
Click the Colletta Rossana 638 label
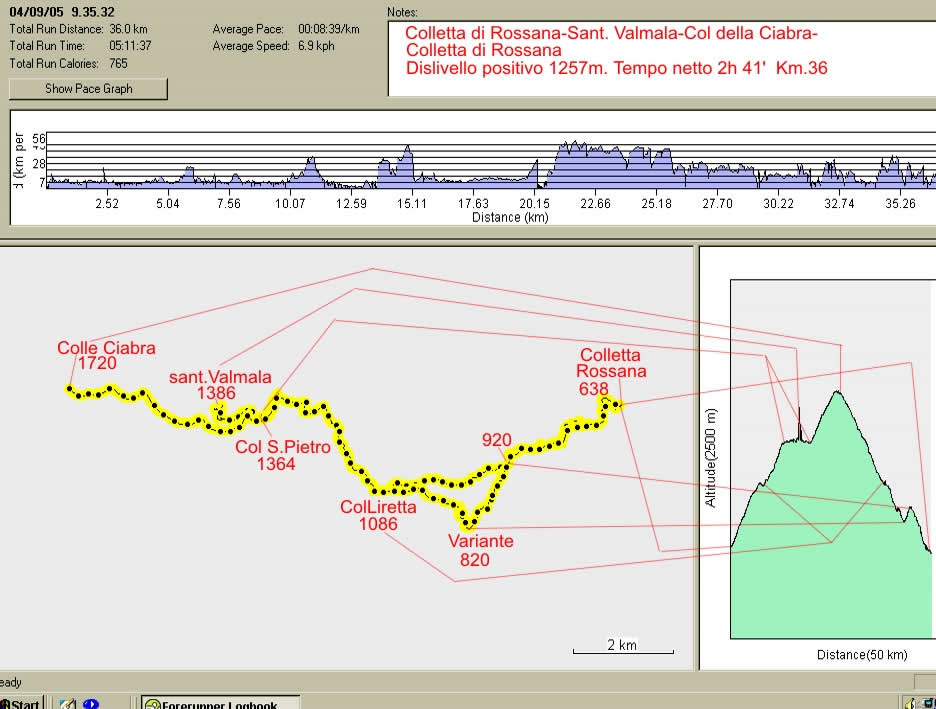611,371
